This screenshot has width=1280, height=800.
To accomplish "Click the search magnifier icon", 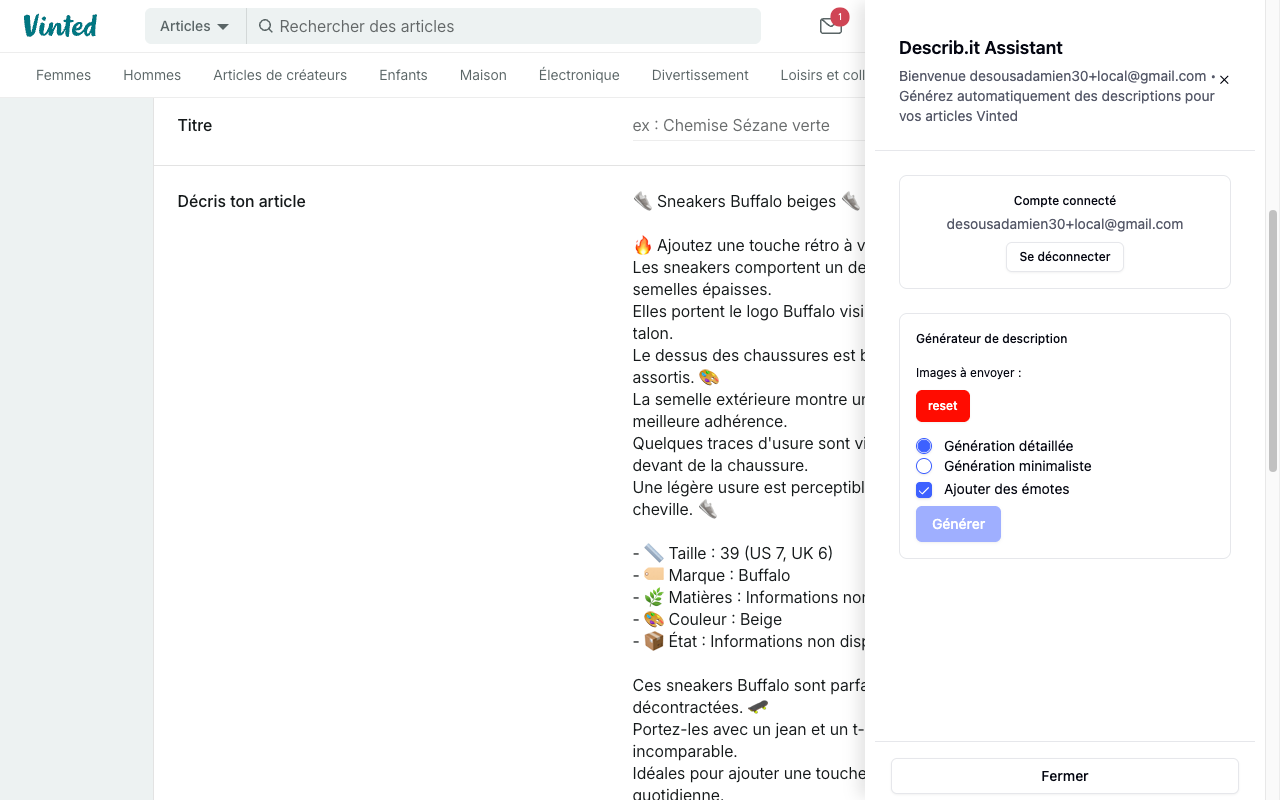I will (x=266, y=26).
